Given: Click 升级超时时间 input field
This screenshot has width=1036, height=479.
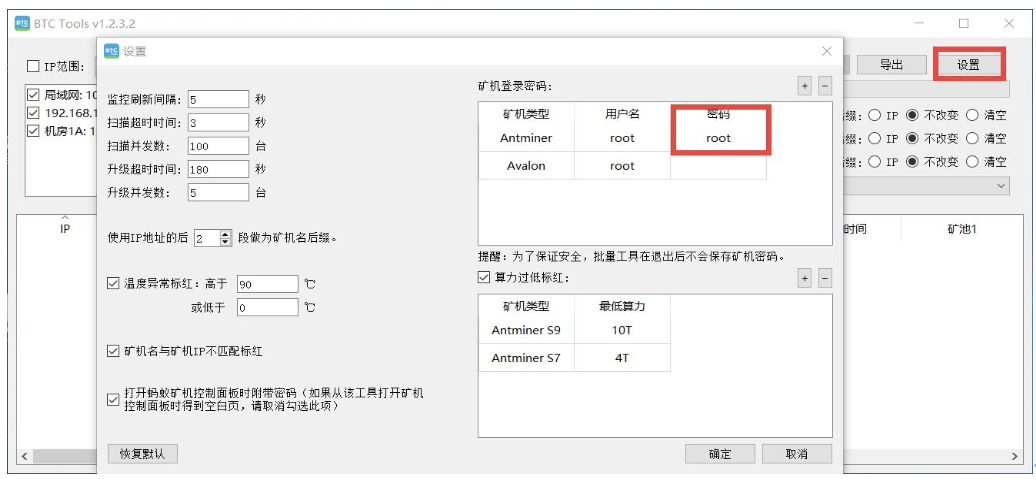Looking at the screenshot, I should click(218, 169).
